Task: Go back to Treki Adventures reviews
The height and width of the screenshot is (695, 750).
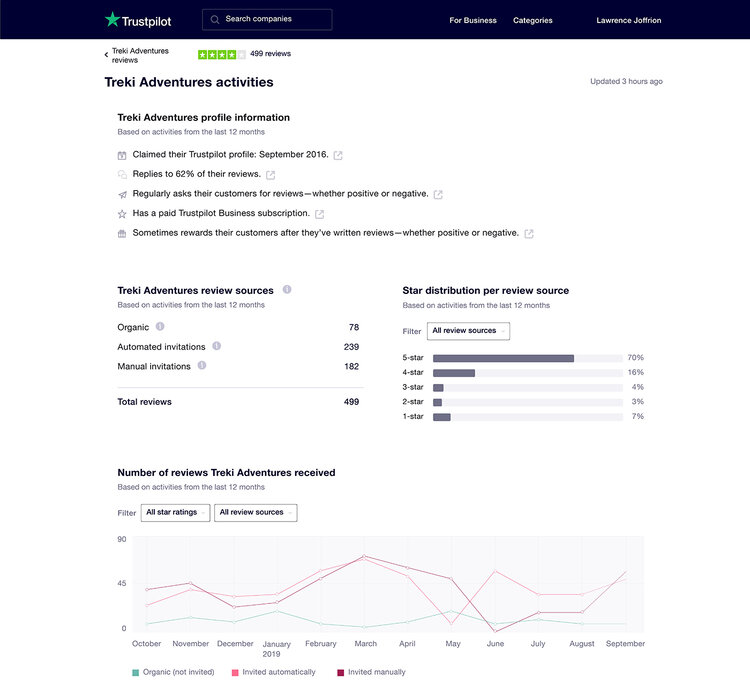Action: click(x=140, y=55)
